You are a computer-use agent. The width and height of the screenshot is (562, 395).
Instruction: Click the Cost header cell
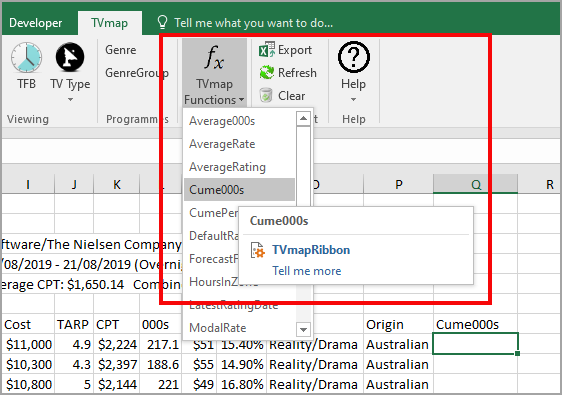28,324
